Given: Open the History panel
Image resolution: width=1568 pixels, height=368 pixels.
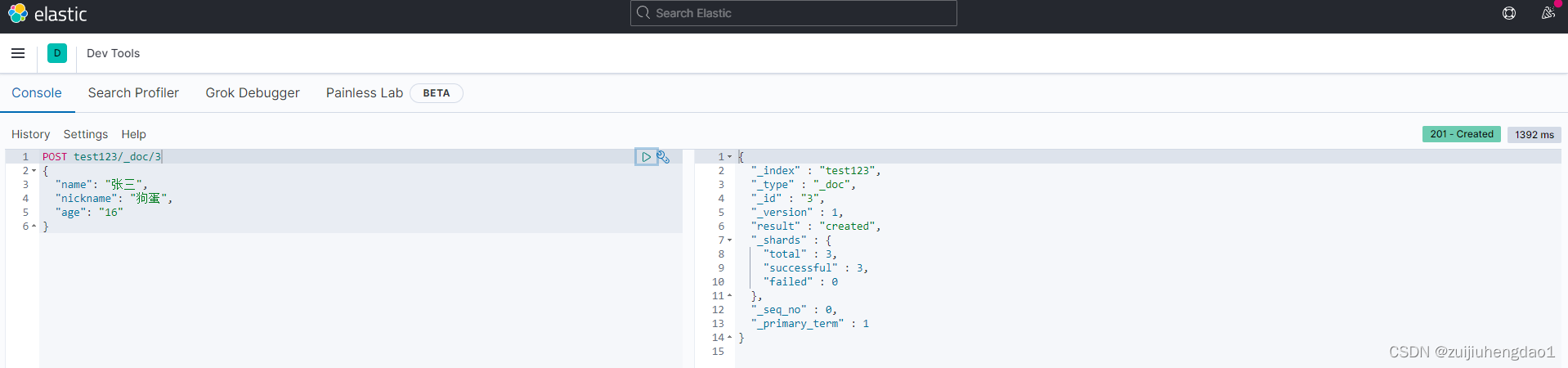Looking at the screenshot, I should (30, 134).
